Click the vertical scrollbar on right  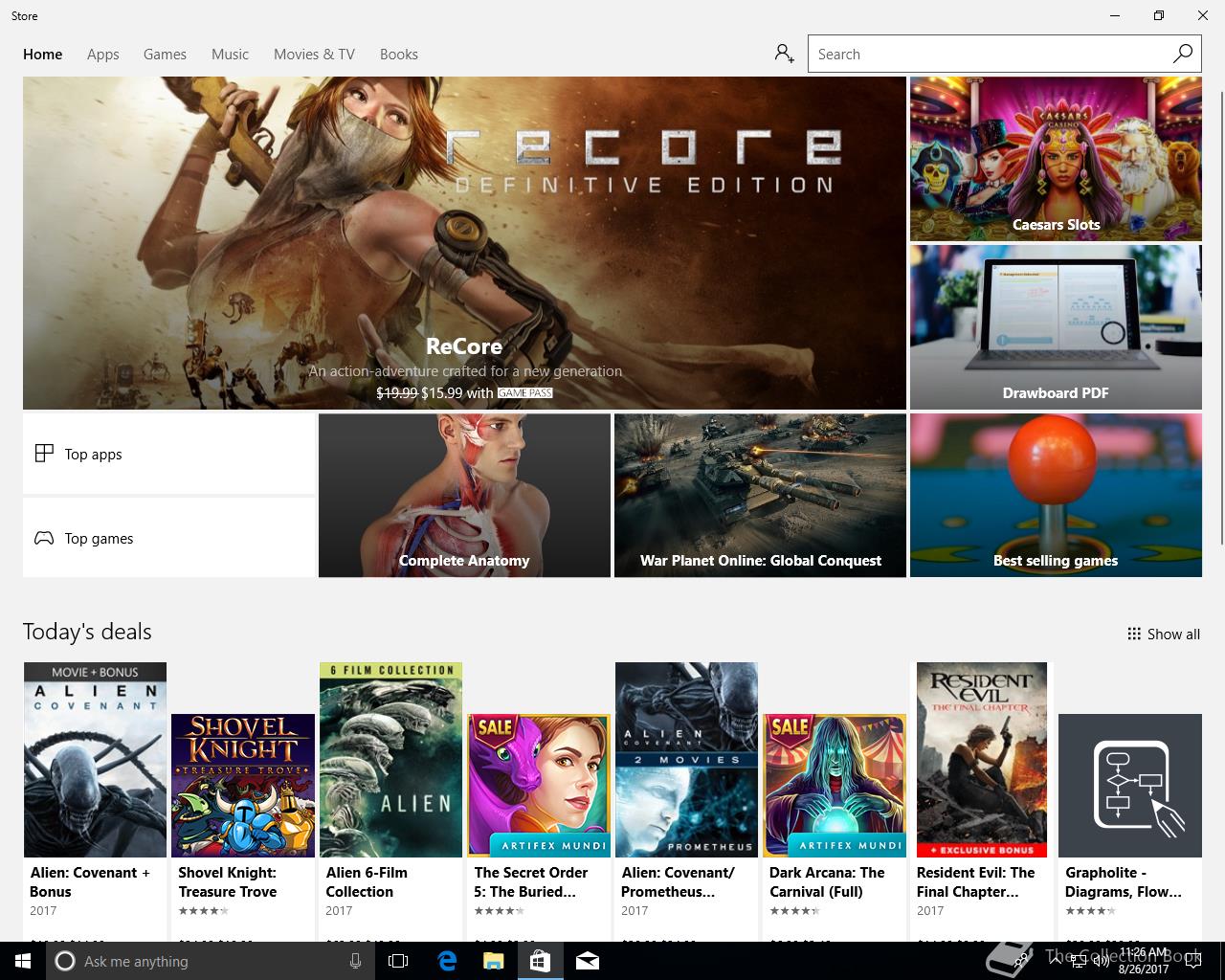point(1219,316)
